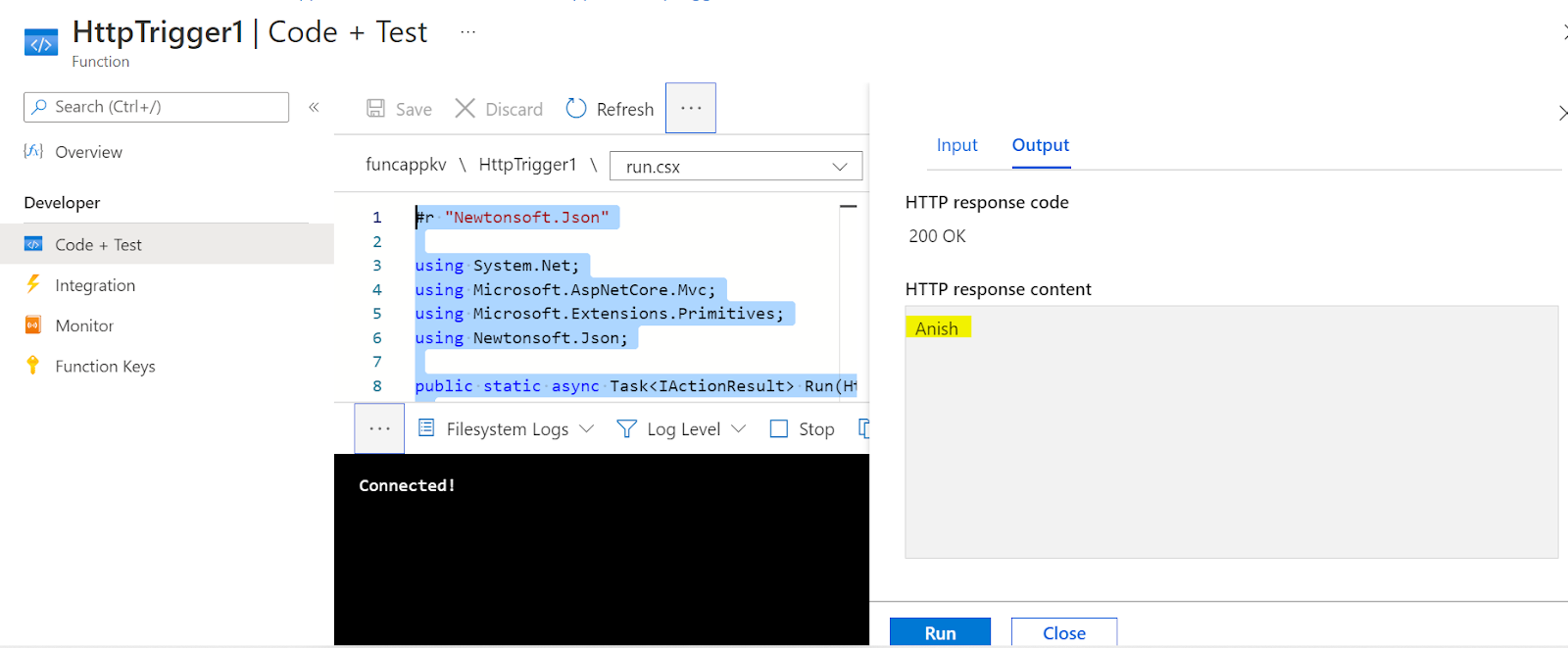
Task: Click the Stop log streaming button
Action: point(802,429)
